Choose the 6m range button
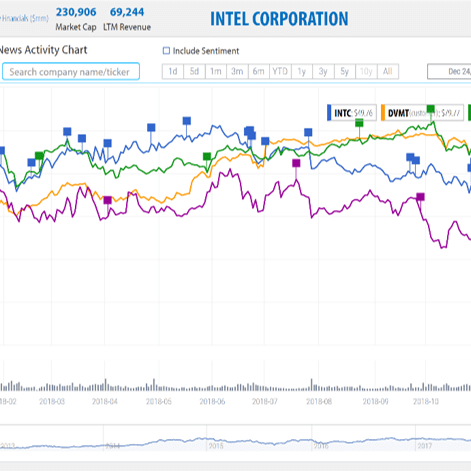The width and height of the screenshot is (471, 471). 258,71
